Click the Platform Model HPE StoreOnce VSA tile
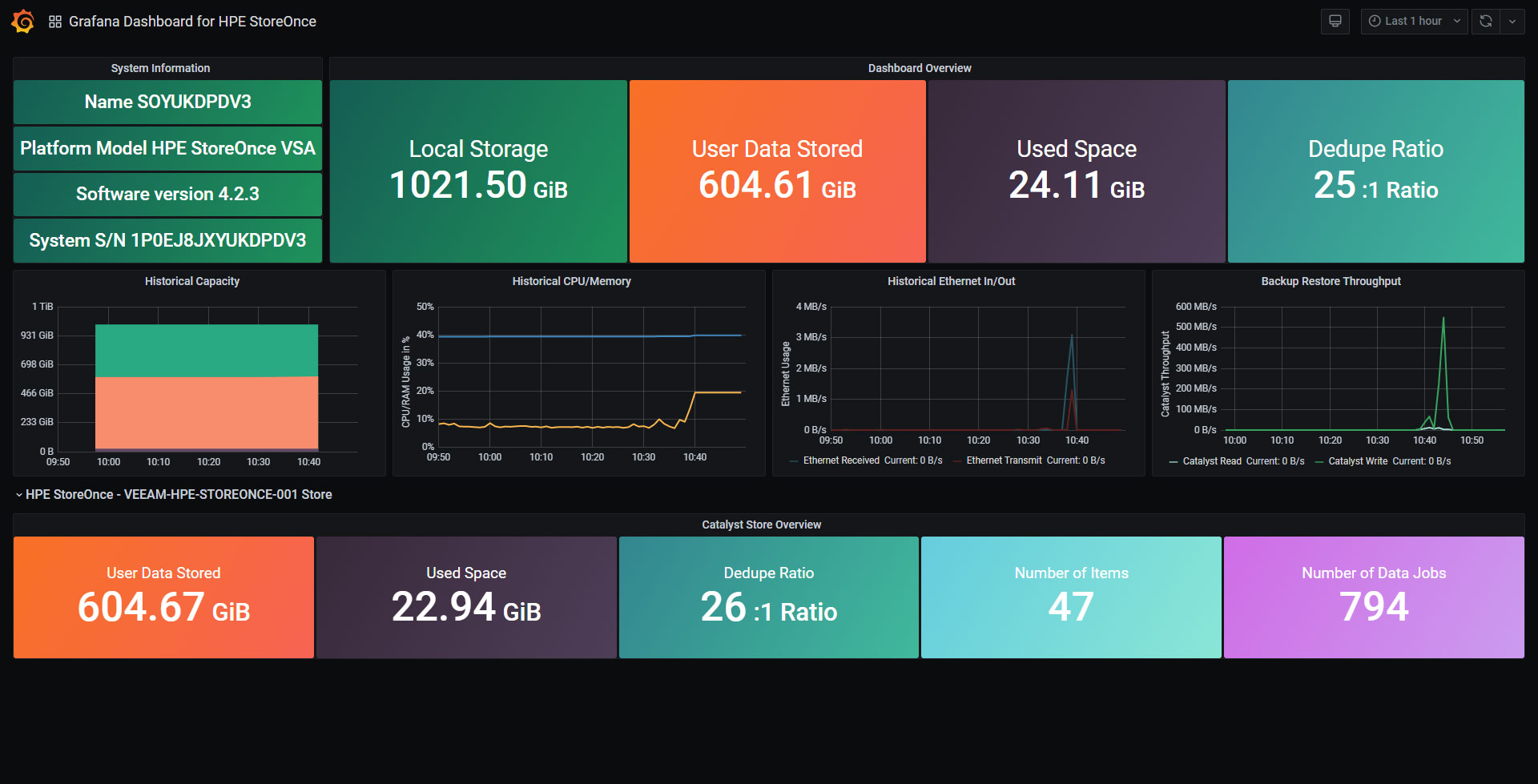 pyautogui.click(x=167, y=148)
